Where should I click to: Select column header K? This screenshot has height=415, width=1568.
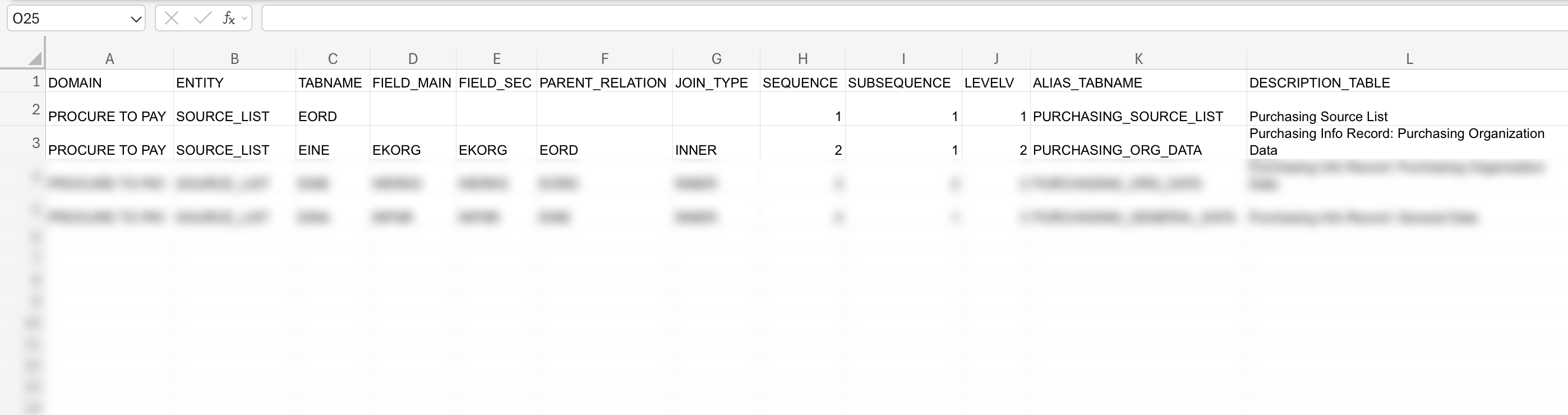click(1138, 59)
